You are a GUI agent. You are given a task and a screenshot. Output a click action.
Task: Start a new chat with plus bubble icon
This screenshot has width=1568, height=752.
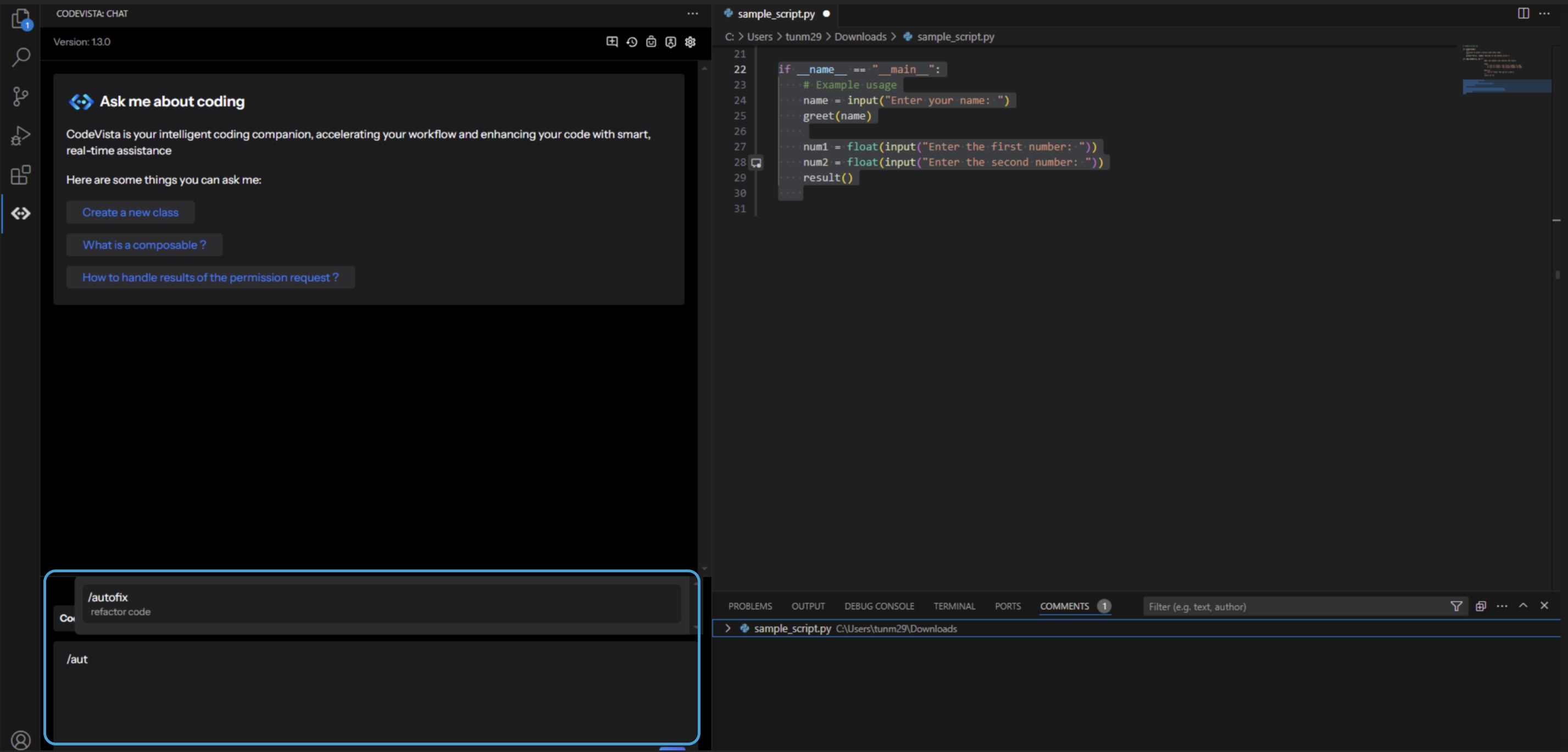tap(611, 42)
